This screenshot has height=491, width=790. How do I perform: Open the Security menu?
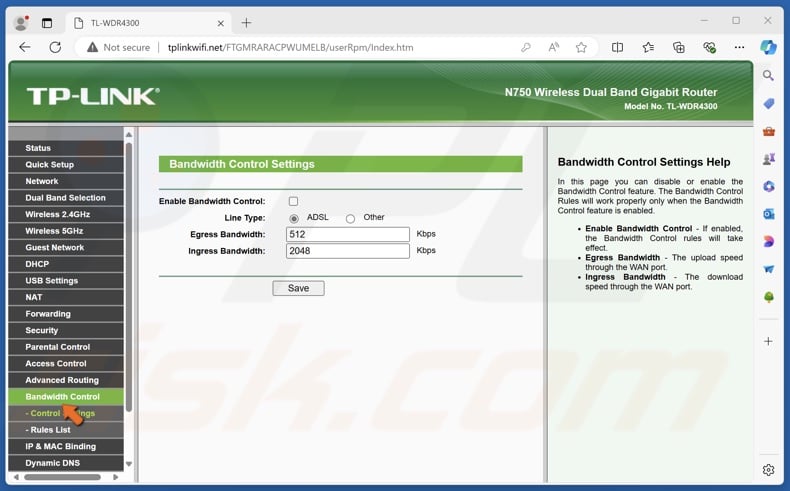point(66,331)
